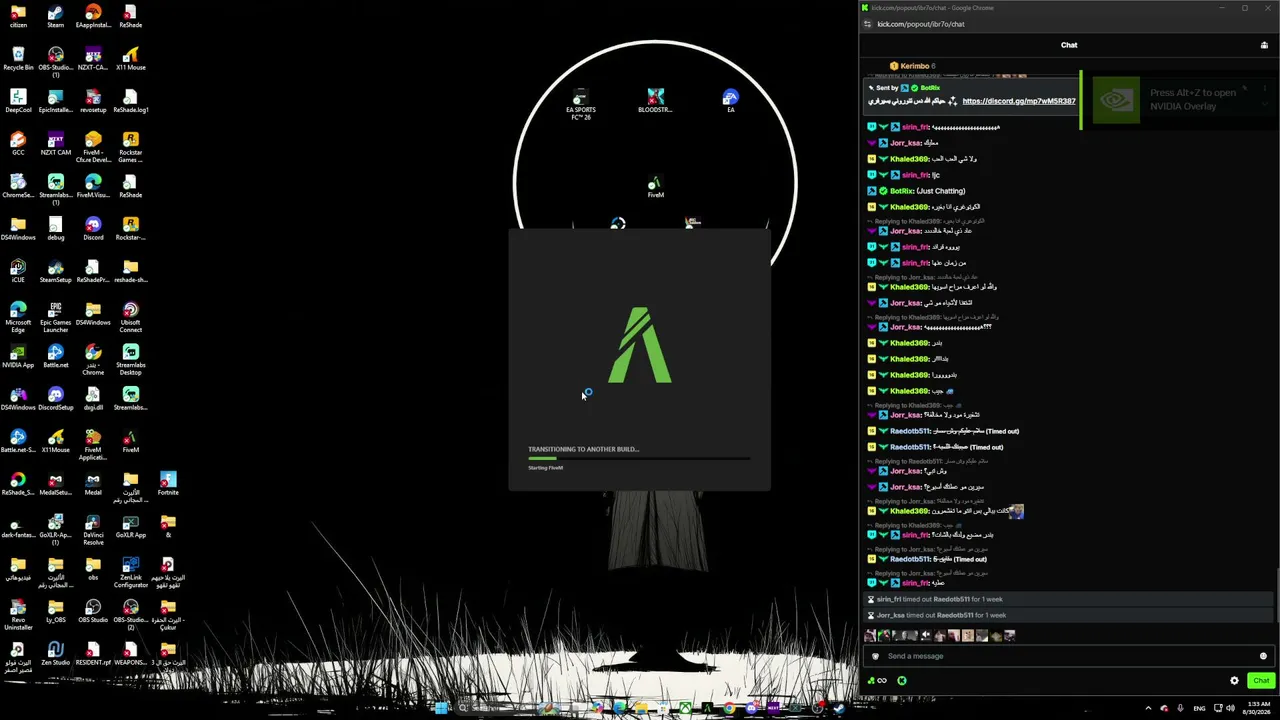
Task: Open the EA SPORTS FC 26 shortcut
Action: click(x=581, y=105)
